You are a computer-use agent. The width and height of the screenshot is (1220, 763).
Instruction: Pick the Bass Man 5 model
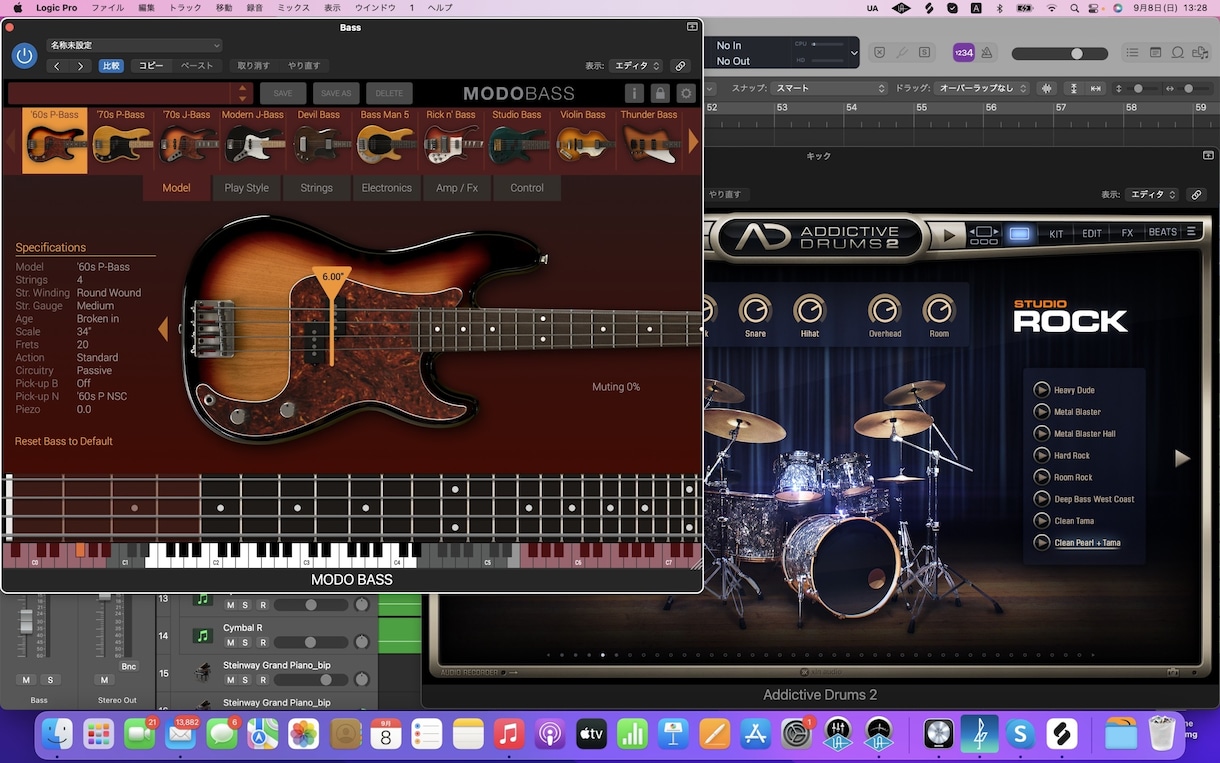(385, 141)
